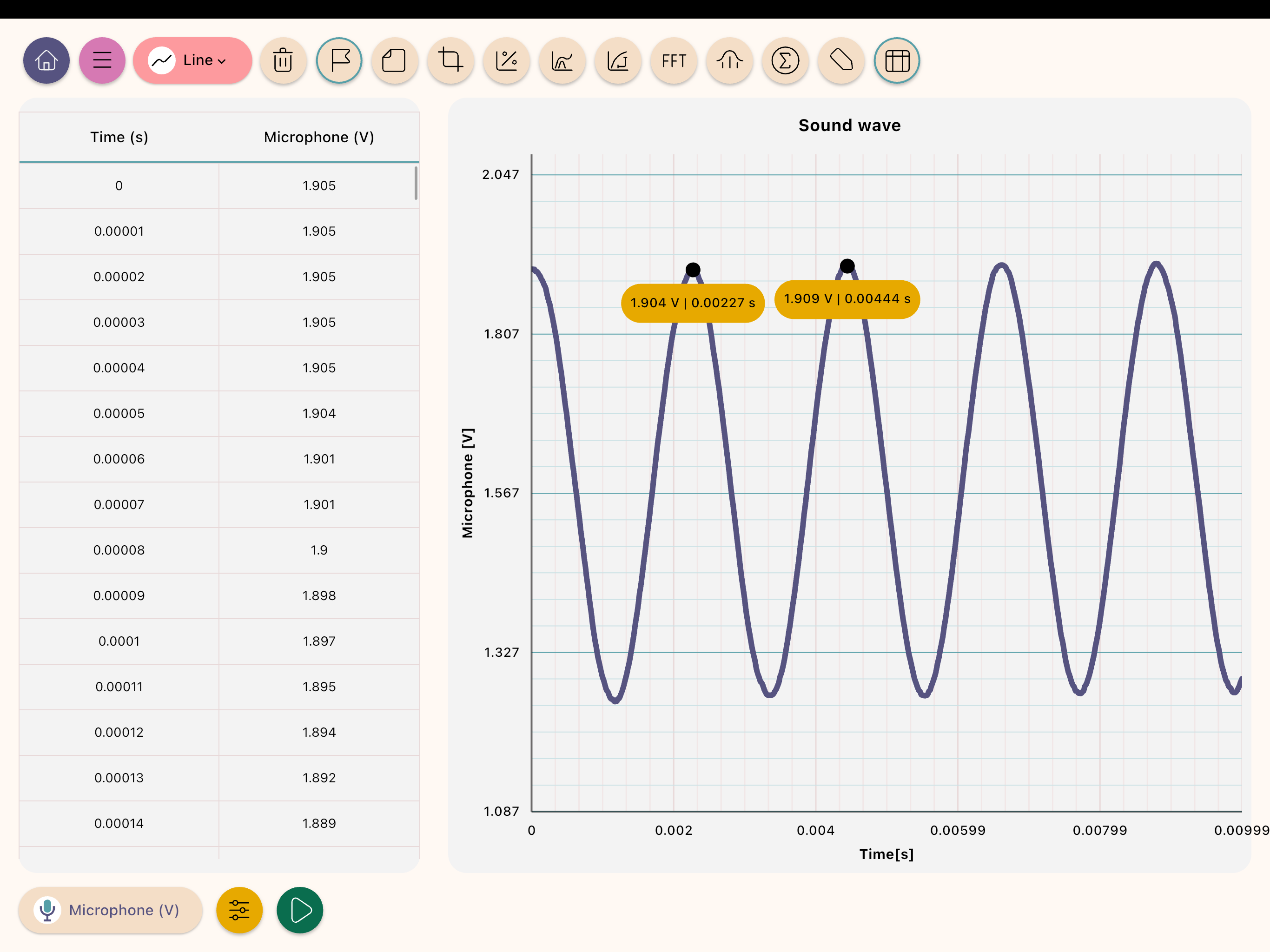1270x952 pixels.
Task: Click the 1.567 y-axis tick value
Action: point(501,493)
